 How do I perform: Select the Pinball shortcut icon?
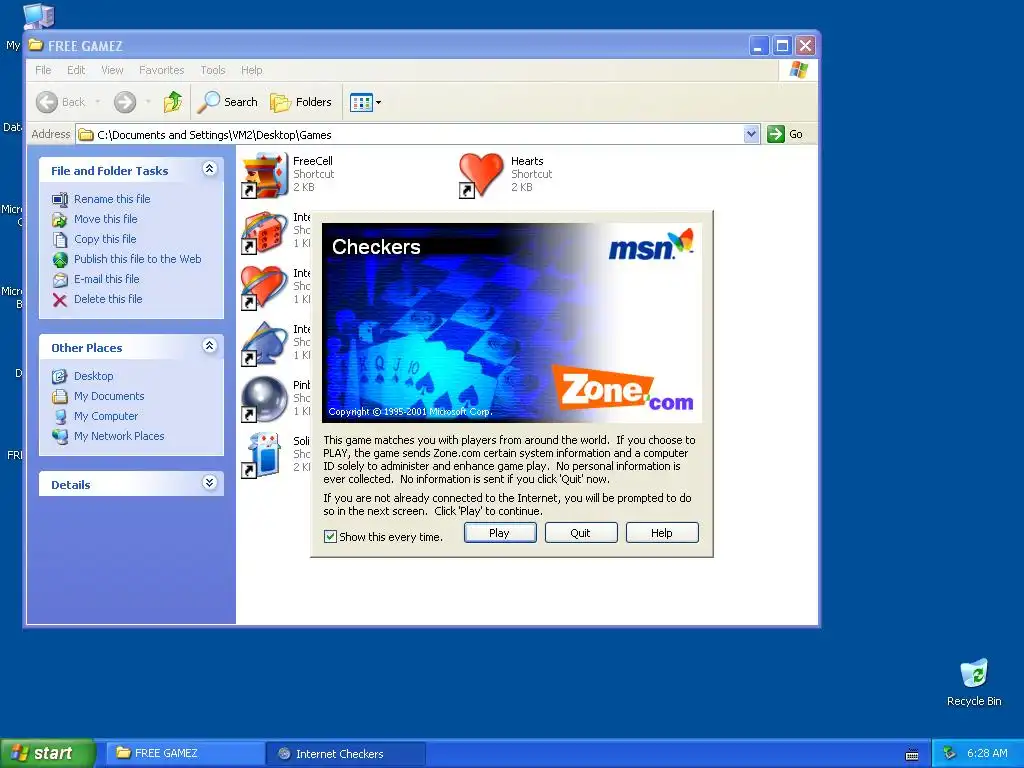(x=264, y=400)
